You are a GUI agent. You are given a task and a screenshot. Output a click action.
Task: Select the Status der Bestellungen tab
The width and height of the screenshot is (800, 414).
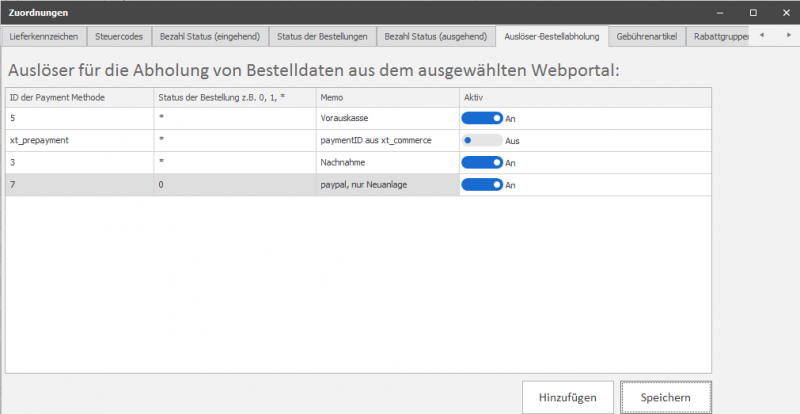[x=323, y=36]
